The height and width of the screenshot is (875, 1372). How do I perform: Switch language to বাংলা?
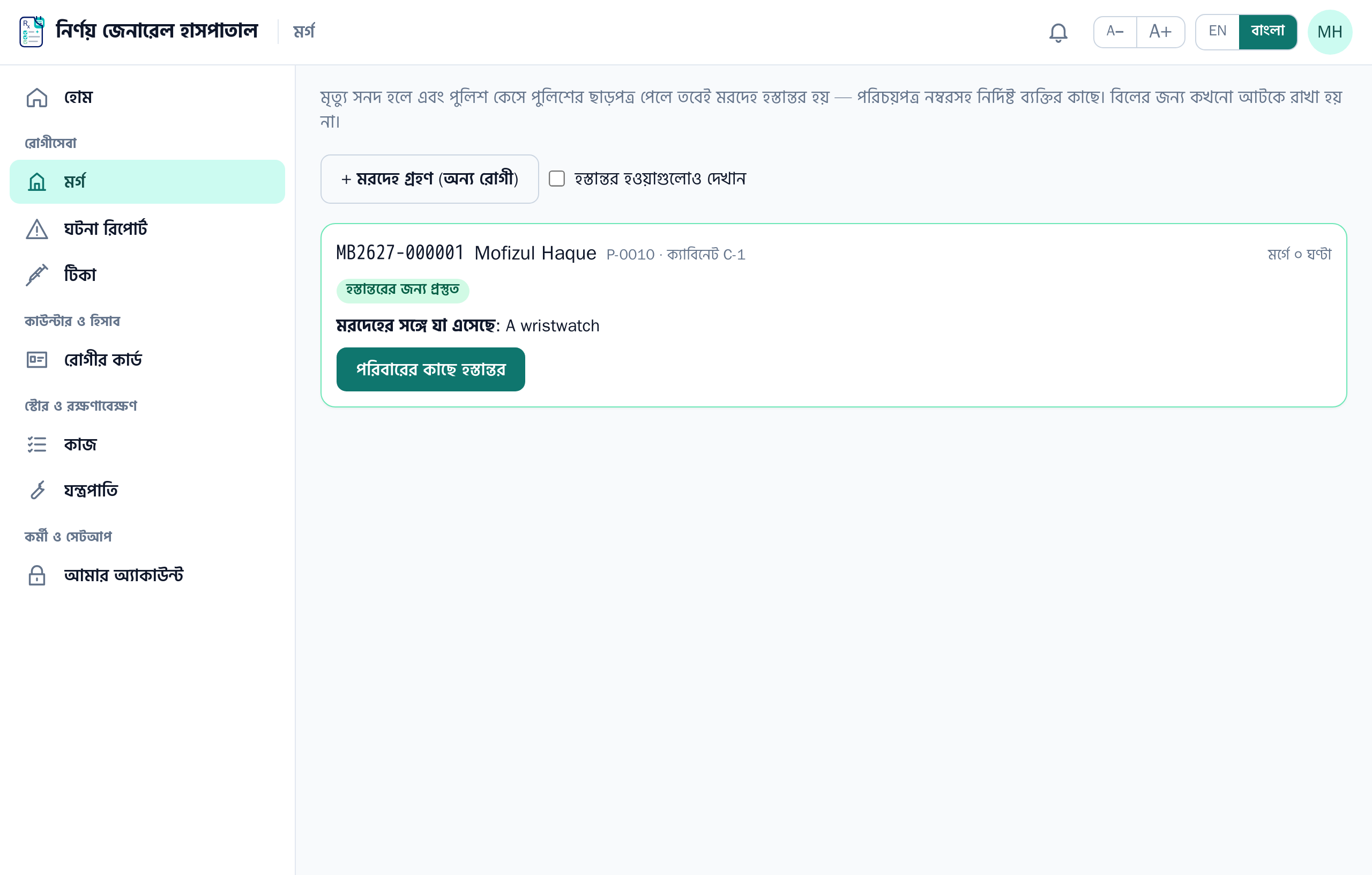coord(1267,31)
